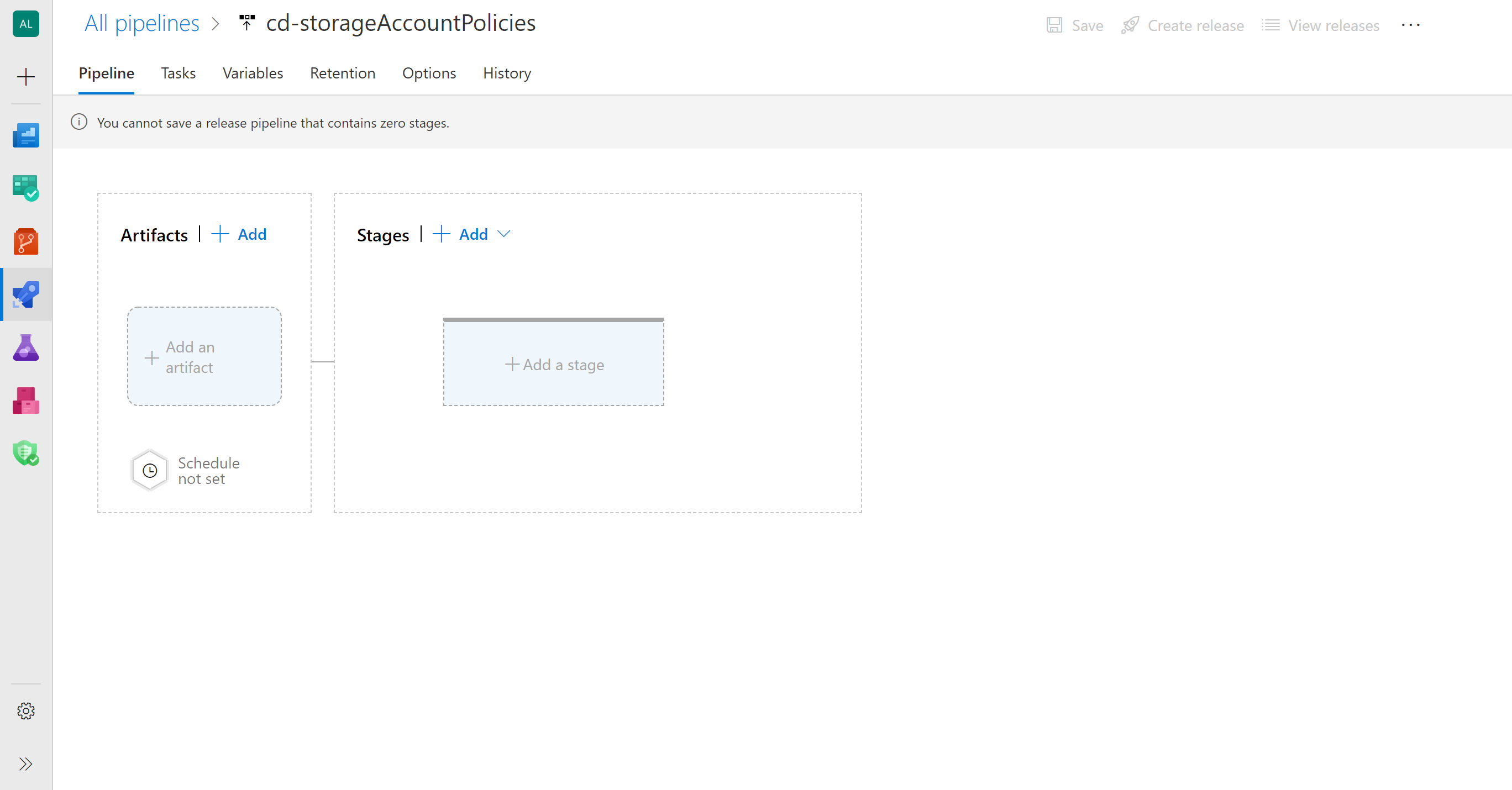Click the Options pipeline tab
1512x790 pixels.
[429, 72]
